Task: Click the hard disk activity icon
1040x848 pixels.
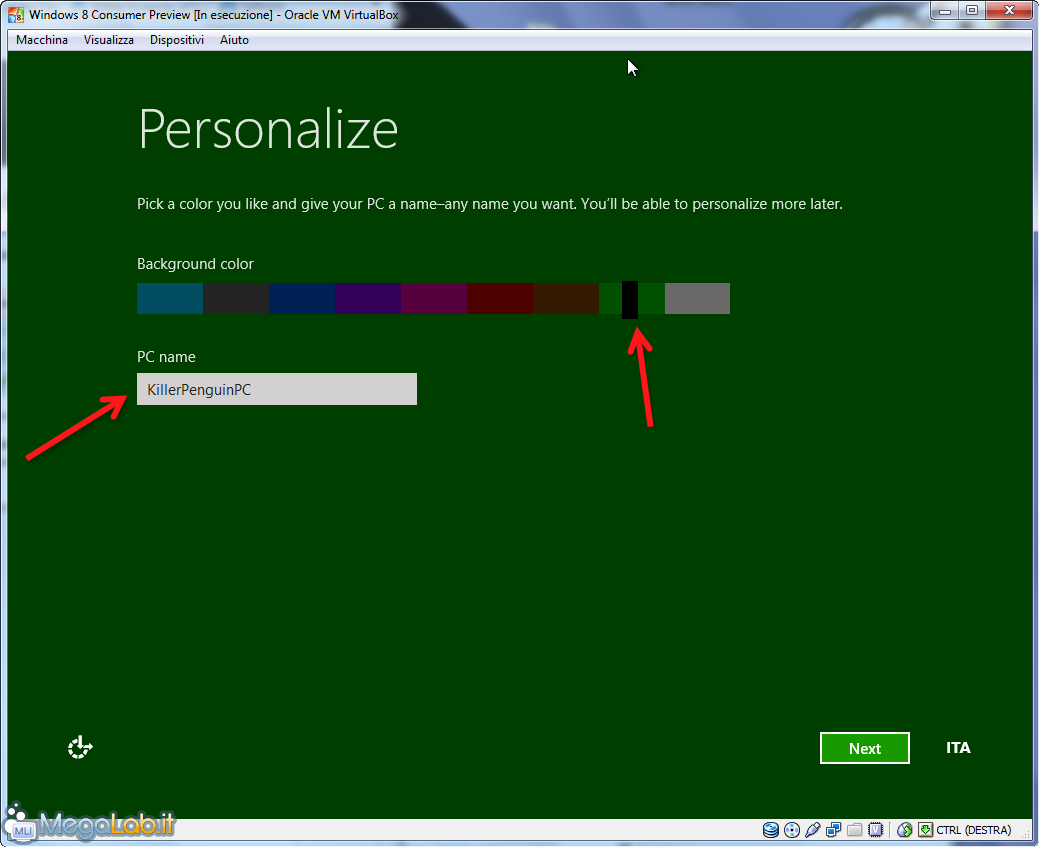Action: tap(771, 830)
